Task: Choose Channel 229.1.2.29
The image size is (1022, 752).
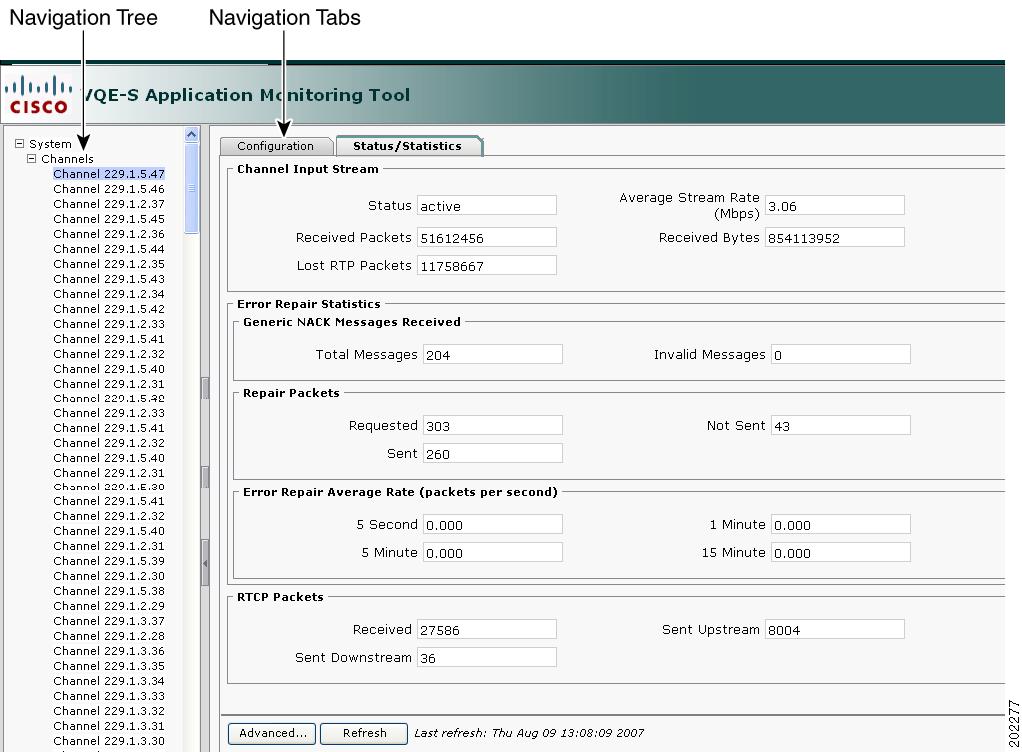Action: [x=109, y=606]
